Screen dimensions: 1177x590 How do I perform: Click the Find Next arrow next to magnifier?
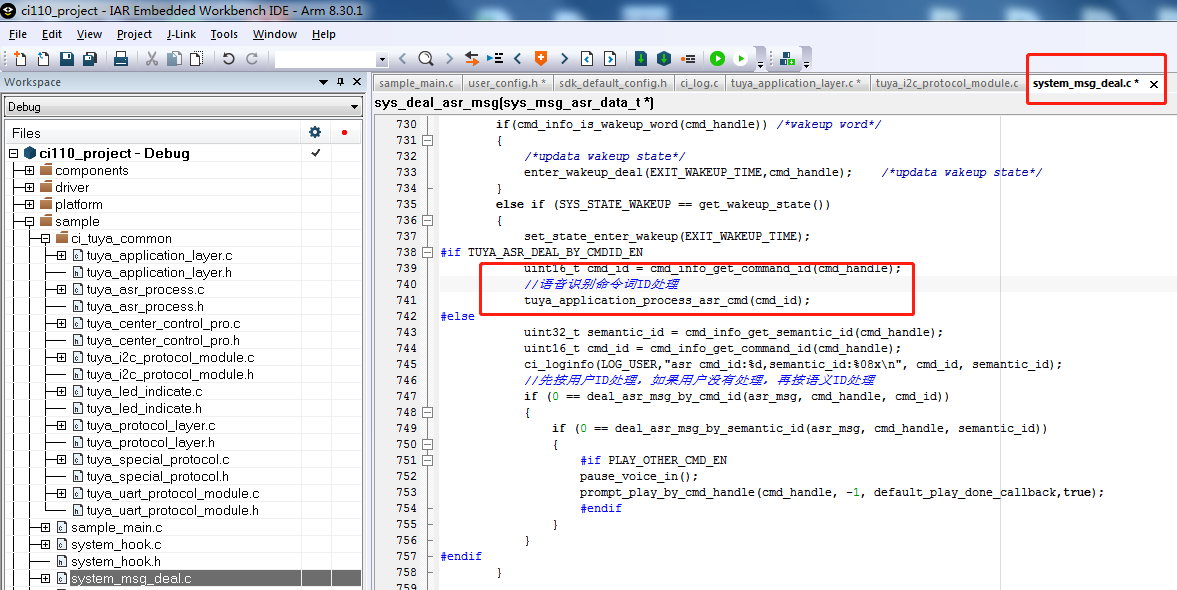449,59
